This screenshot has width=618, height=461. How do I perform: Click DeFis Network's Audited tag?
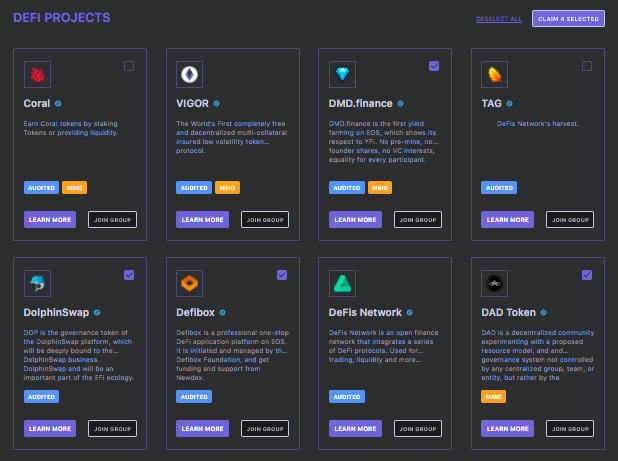pyautogui.click(x=347, y=396)
